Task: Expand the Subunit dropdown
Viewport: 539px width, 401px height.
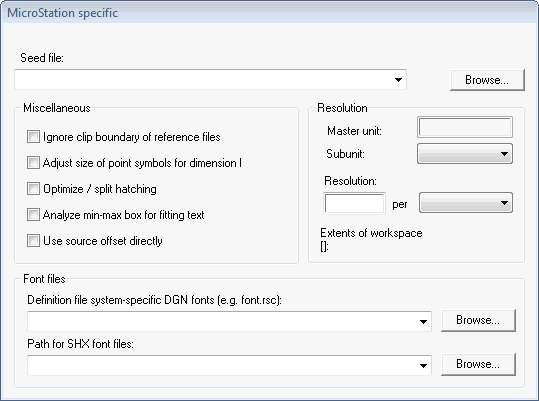Action: pyautogui.click(x=465, y=154)
